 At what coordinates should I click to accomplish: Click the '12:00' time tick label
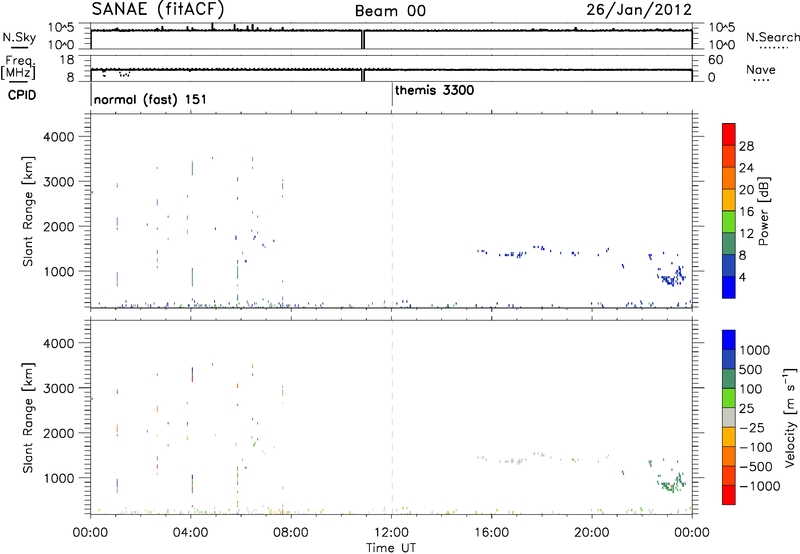coord(391,533)
